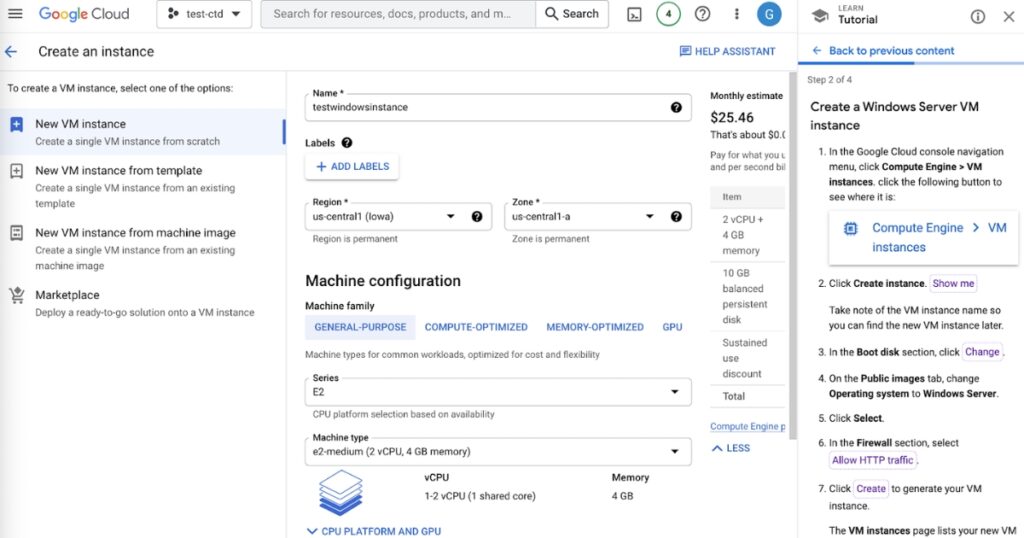Click the help icon in the Name field

(676, 107)
